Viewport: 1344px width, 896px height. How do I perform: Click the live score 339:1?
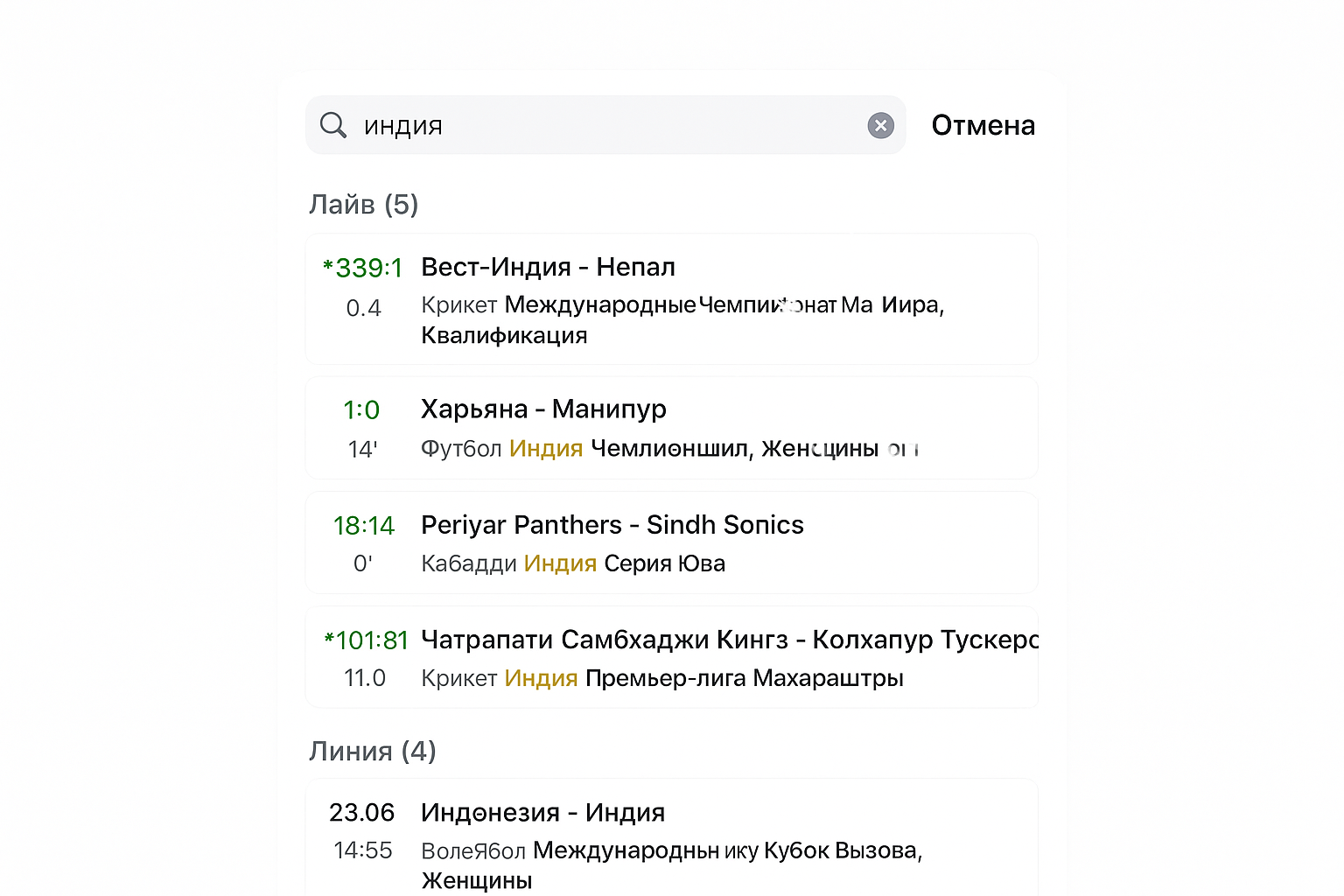364,268
